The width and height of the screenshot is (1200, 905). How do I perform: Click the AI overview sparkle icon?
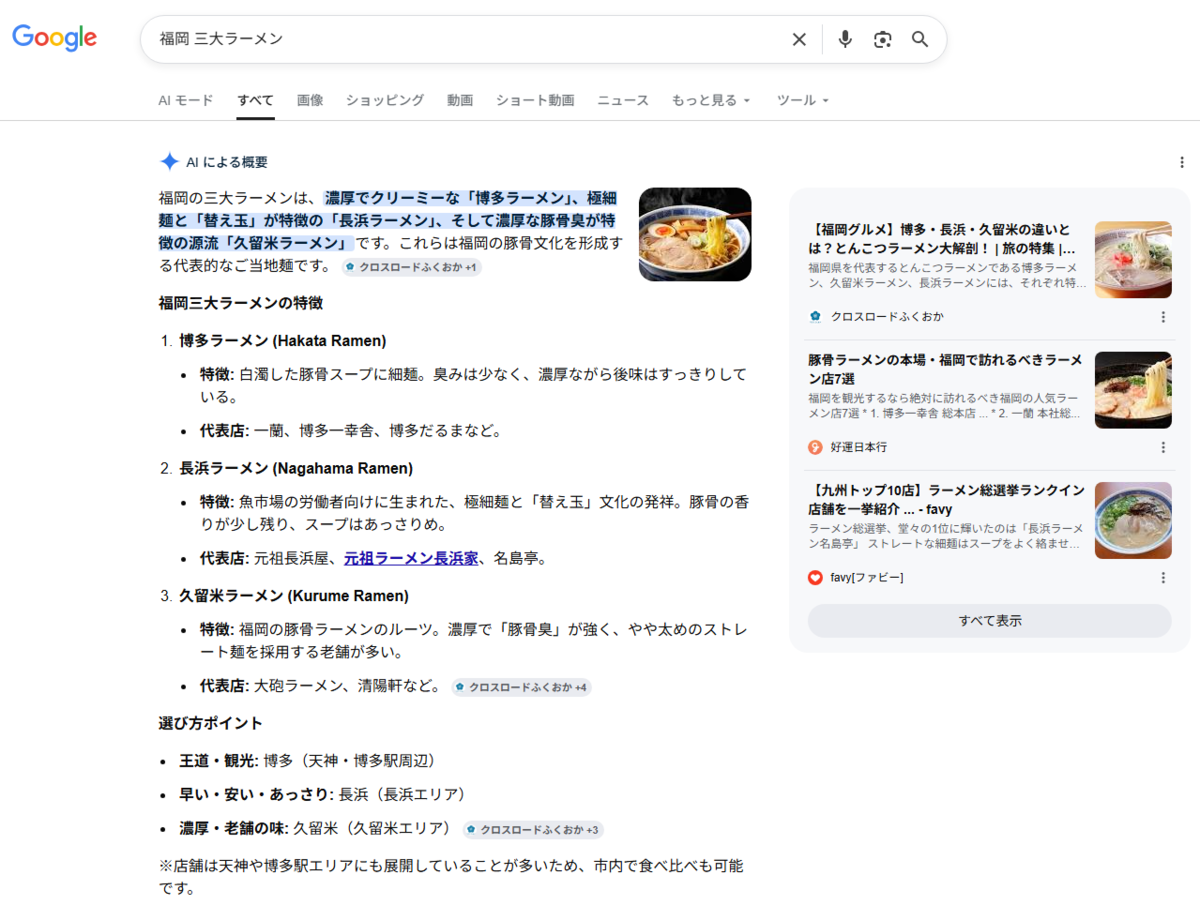pyautogui.click(x=169, y=162)
